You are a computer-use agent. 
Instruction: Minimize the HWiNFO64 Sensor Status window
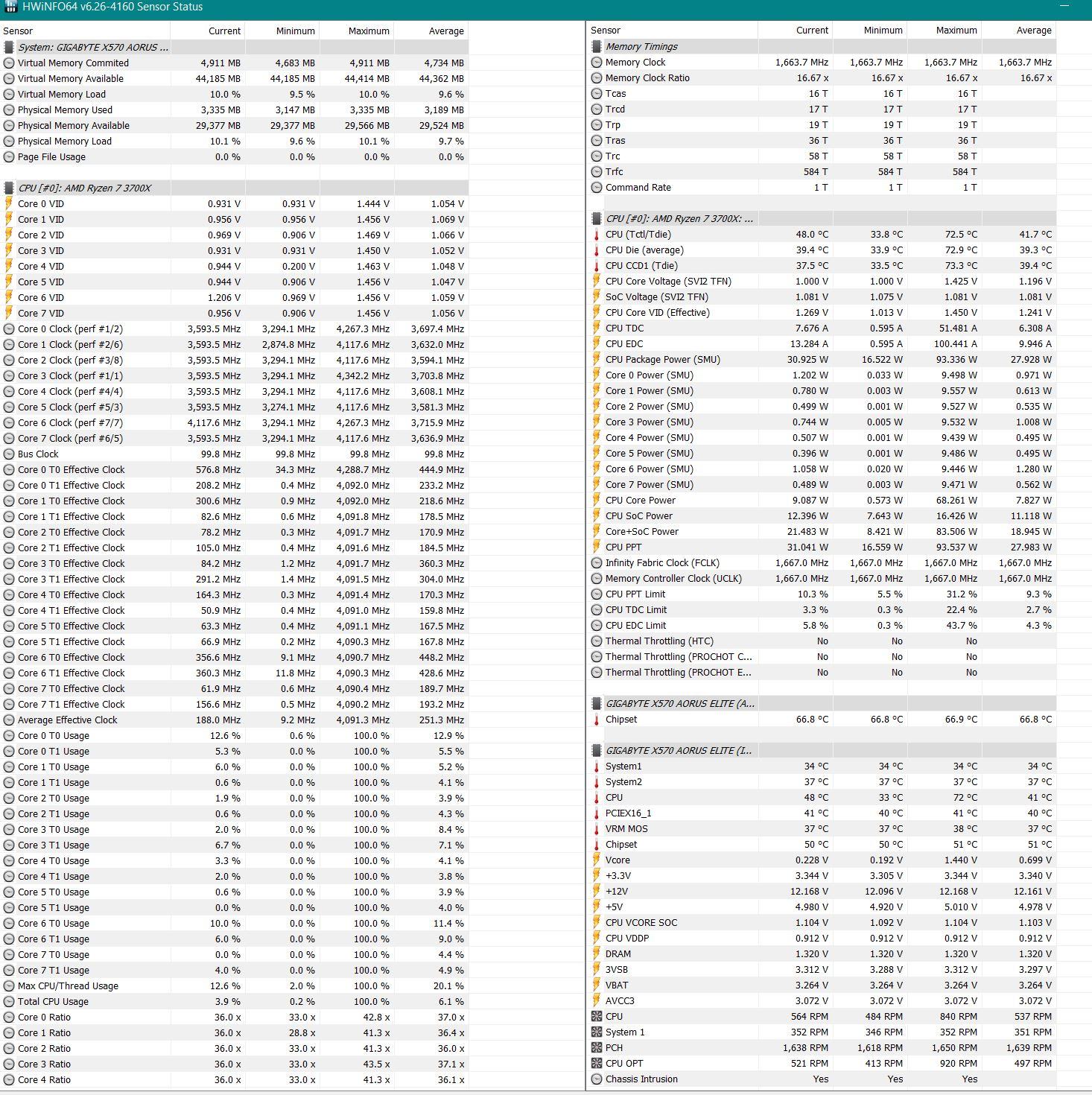point(1065,7)
